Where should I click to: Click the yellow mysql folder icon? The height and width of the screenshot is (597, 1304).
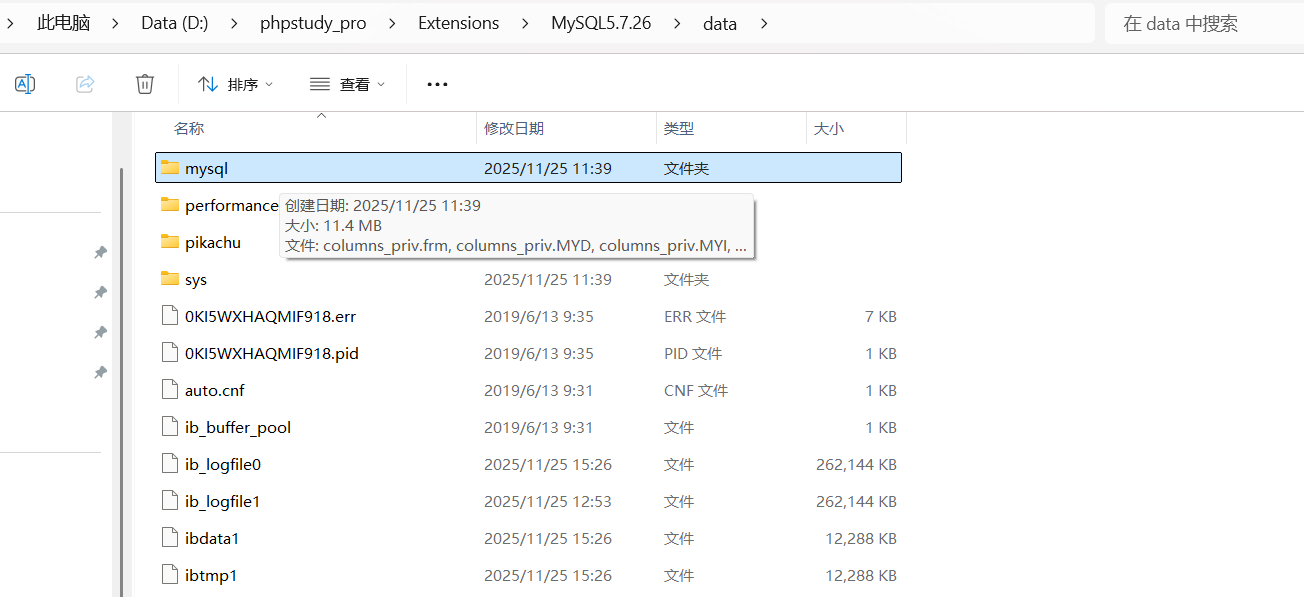[x=168, y=167]
